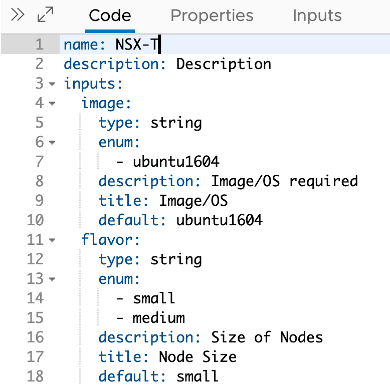The width and height of the screenshot is (390, 388).
Task: Collapse the code panel with double chevron icon
Action: point(17,15)
